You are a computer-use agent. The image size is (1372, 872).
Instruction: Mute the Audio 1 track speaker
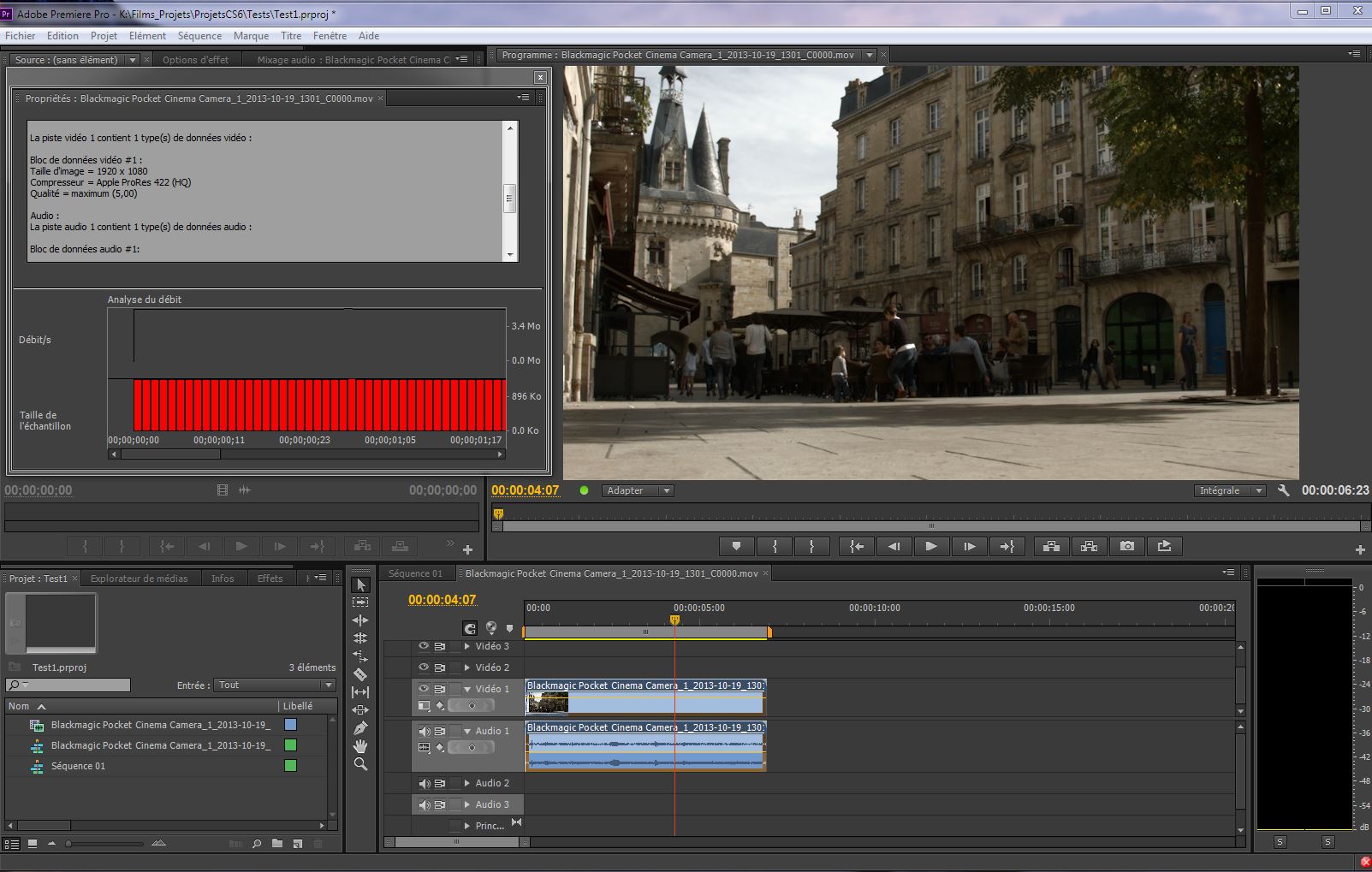click(424, 731)
